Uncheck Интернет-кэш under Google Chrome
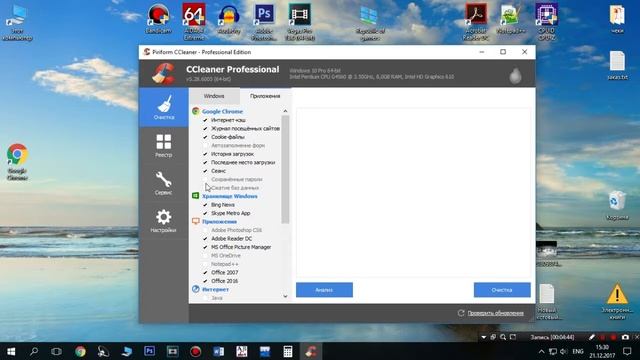 pos(205,120)
